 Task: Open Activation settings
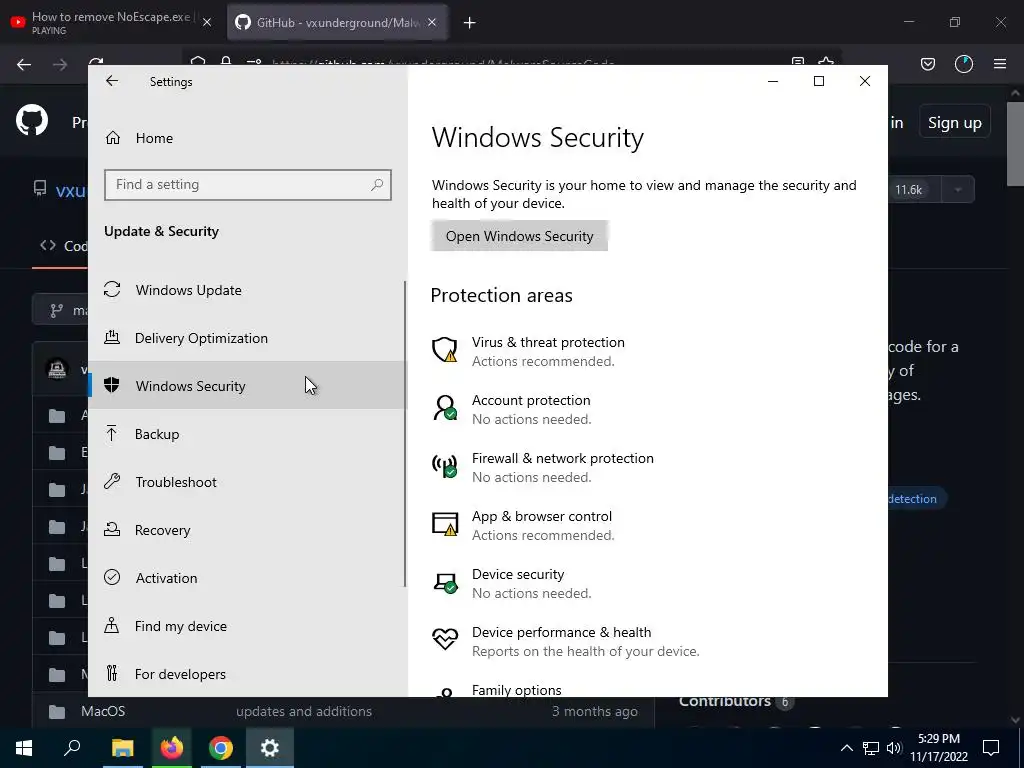[x=247, y=577]
